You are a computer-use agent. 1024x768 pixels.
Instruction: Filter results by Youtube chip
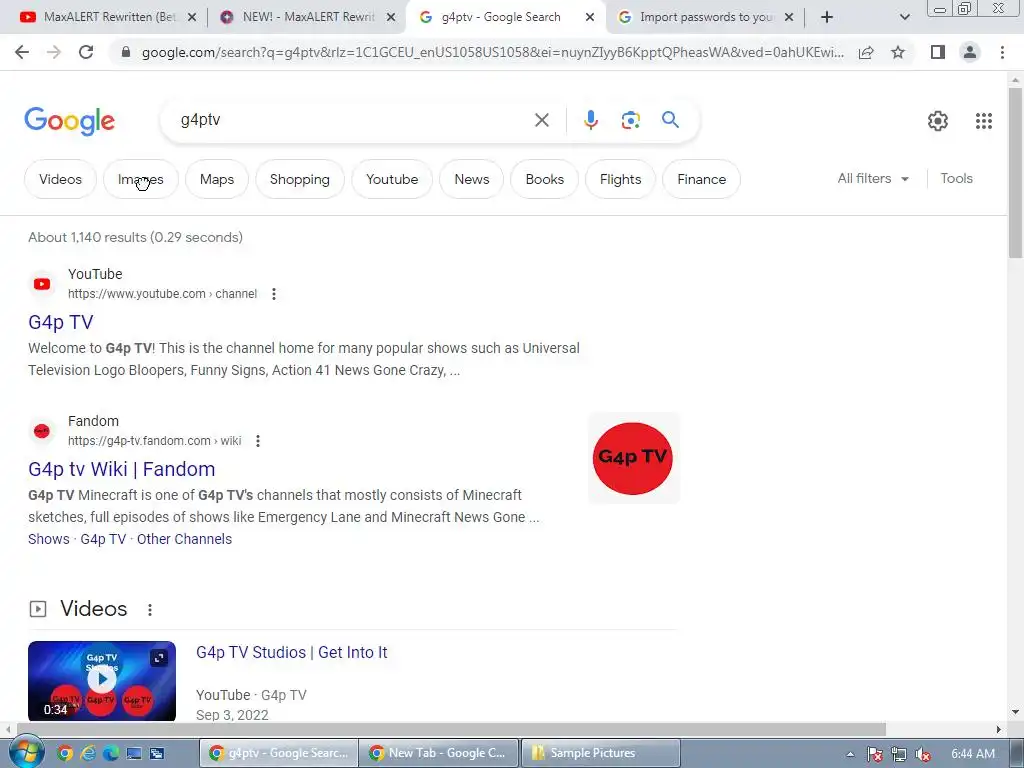click(x=392, y=179)
